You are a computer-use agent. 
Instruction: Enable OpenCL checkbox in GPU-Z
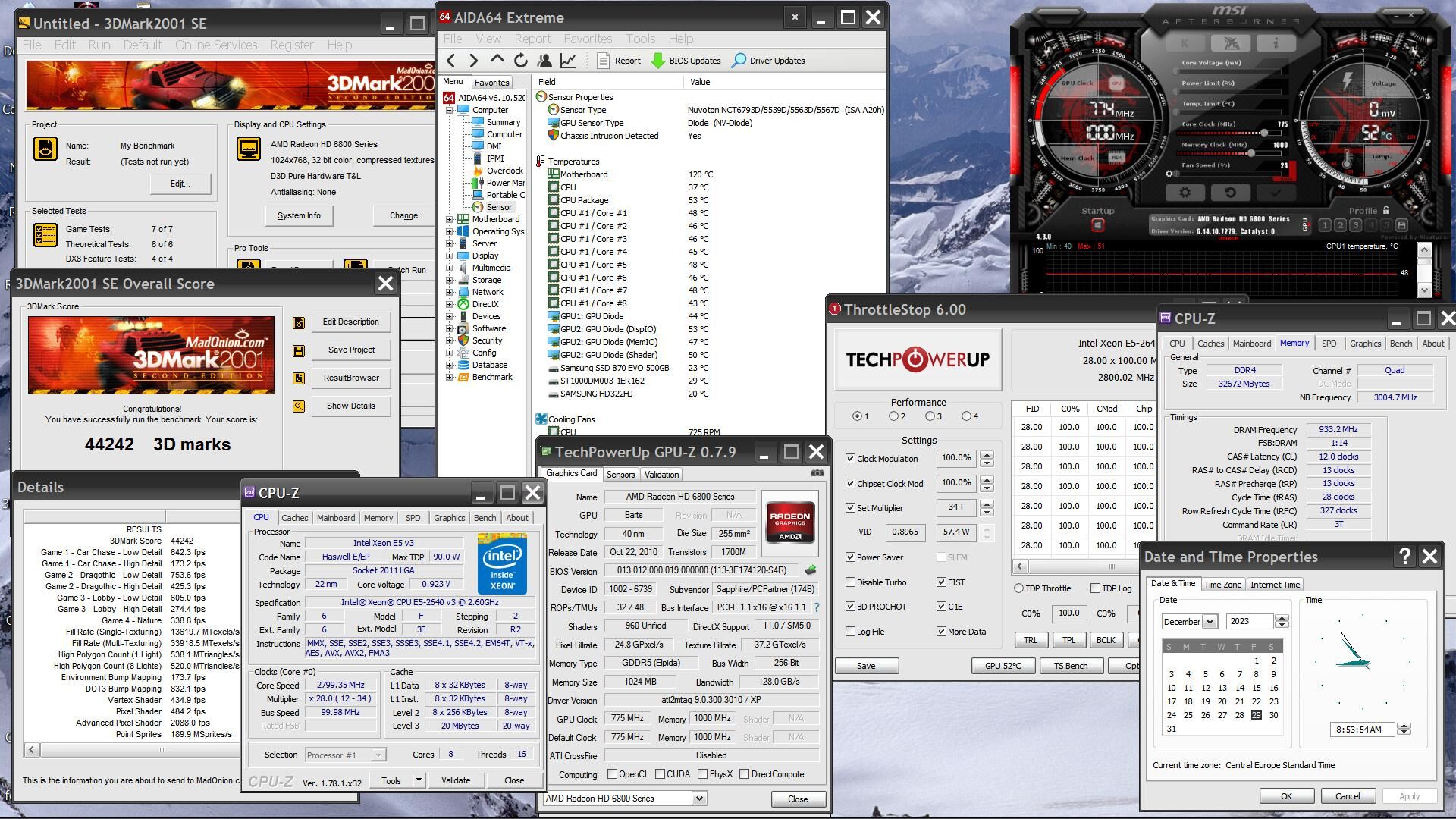612,774
